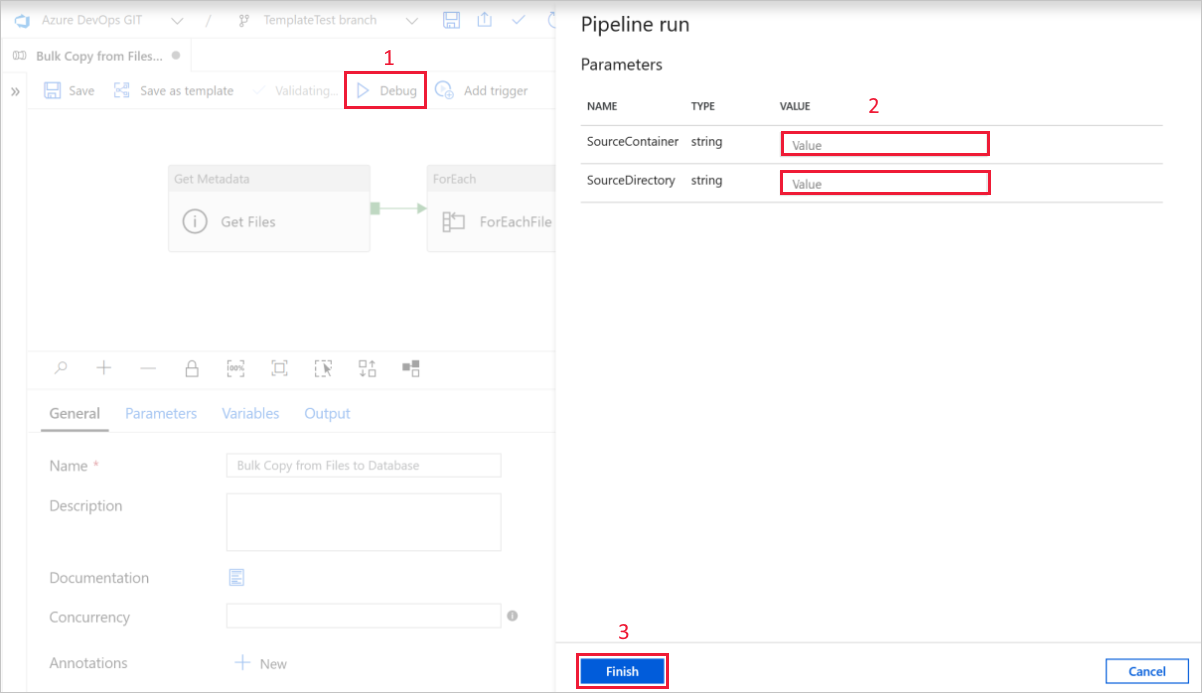Click the pipeline Name input field
Image resolution: width=1202 pixels, height=693 pixels.
click(x=364, y=465)
